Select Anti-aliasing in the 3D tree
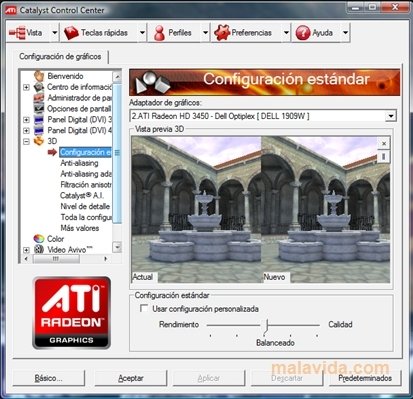The width and height of the screenshot is (413, 399). pyautogui.click(x=79, y=163)
